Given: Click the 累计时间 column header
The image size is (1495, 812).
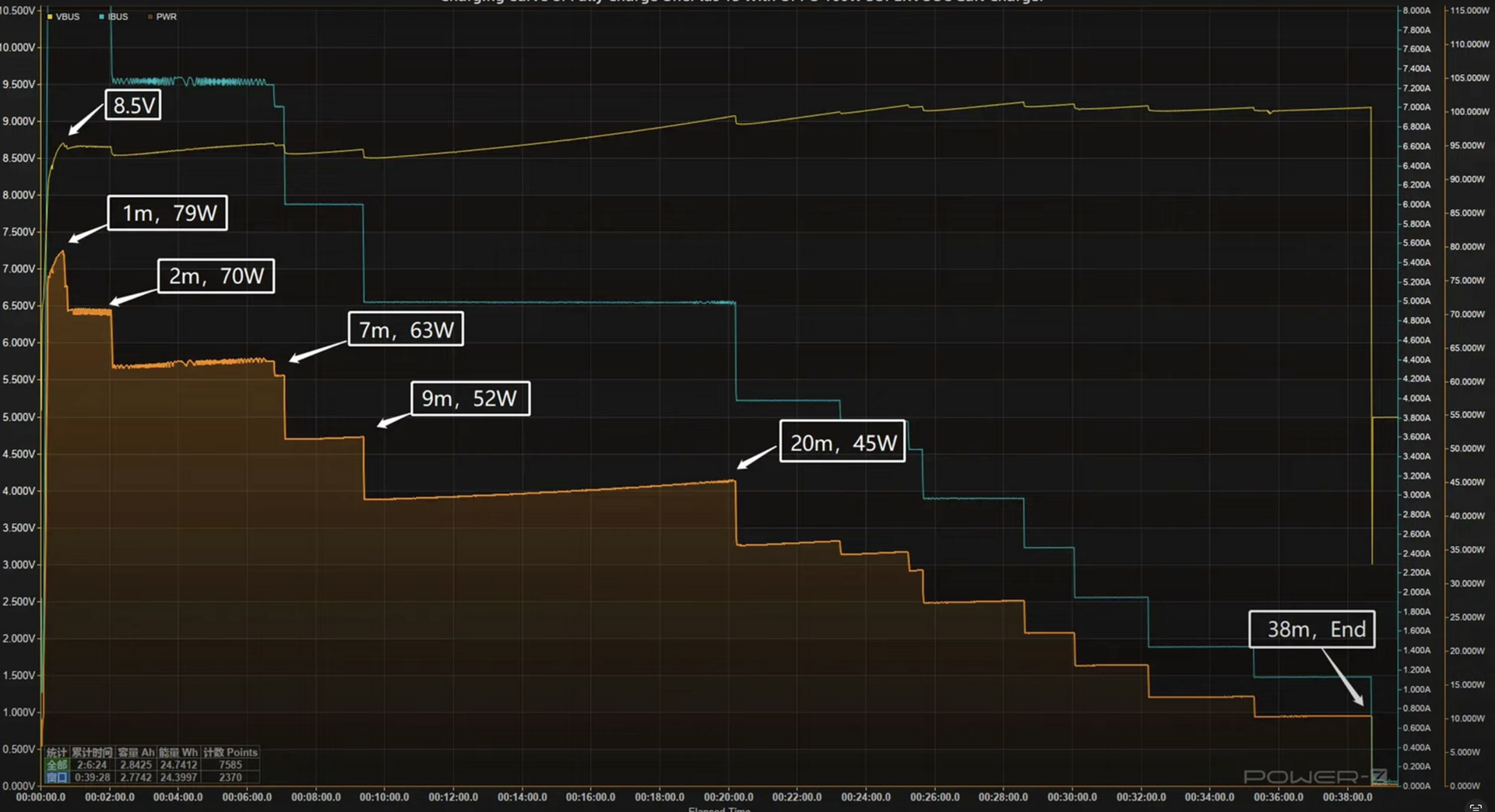Looking at the screenshot, I should coord(92,752).
